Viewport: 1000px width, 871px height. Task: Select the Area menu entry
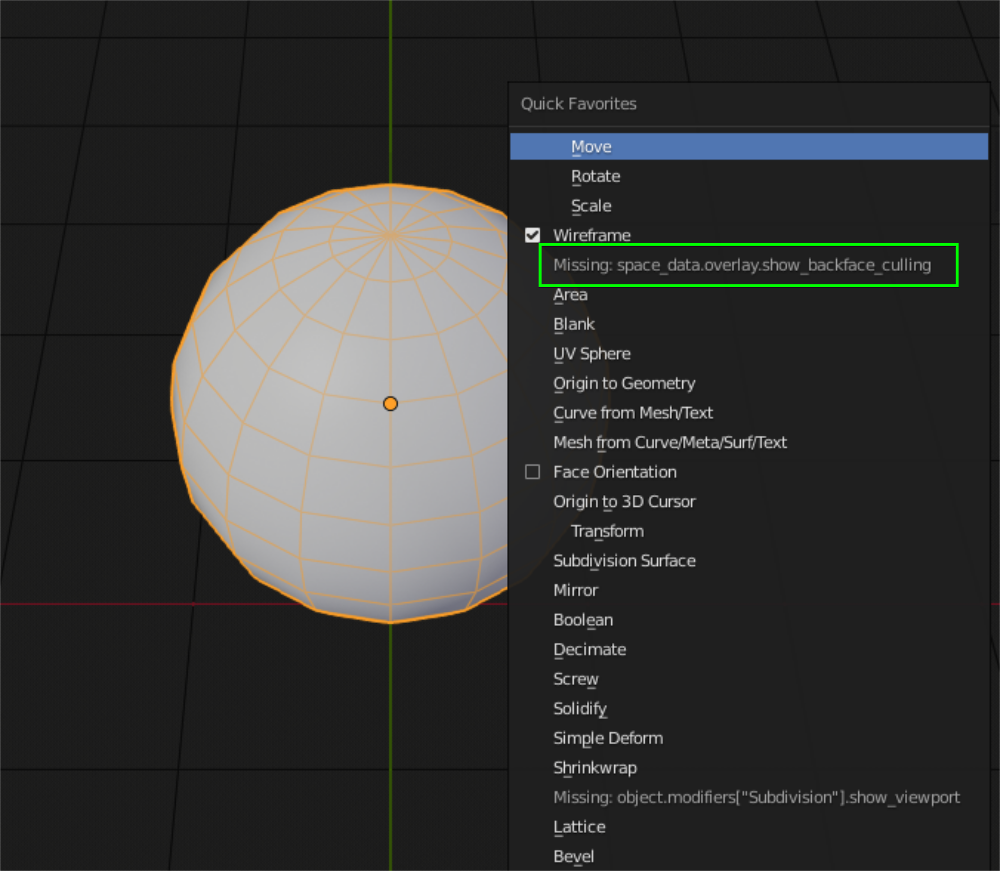click(x=749, y=295)
